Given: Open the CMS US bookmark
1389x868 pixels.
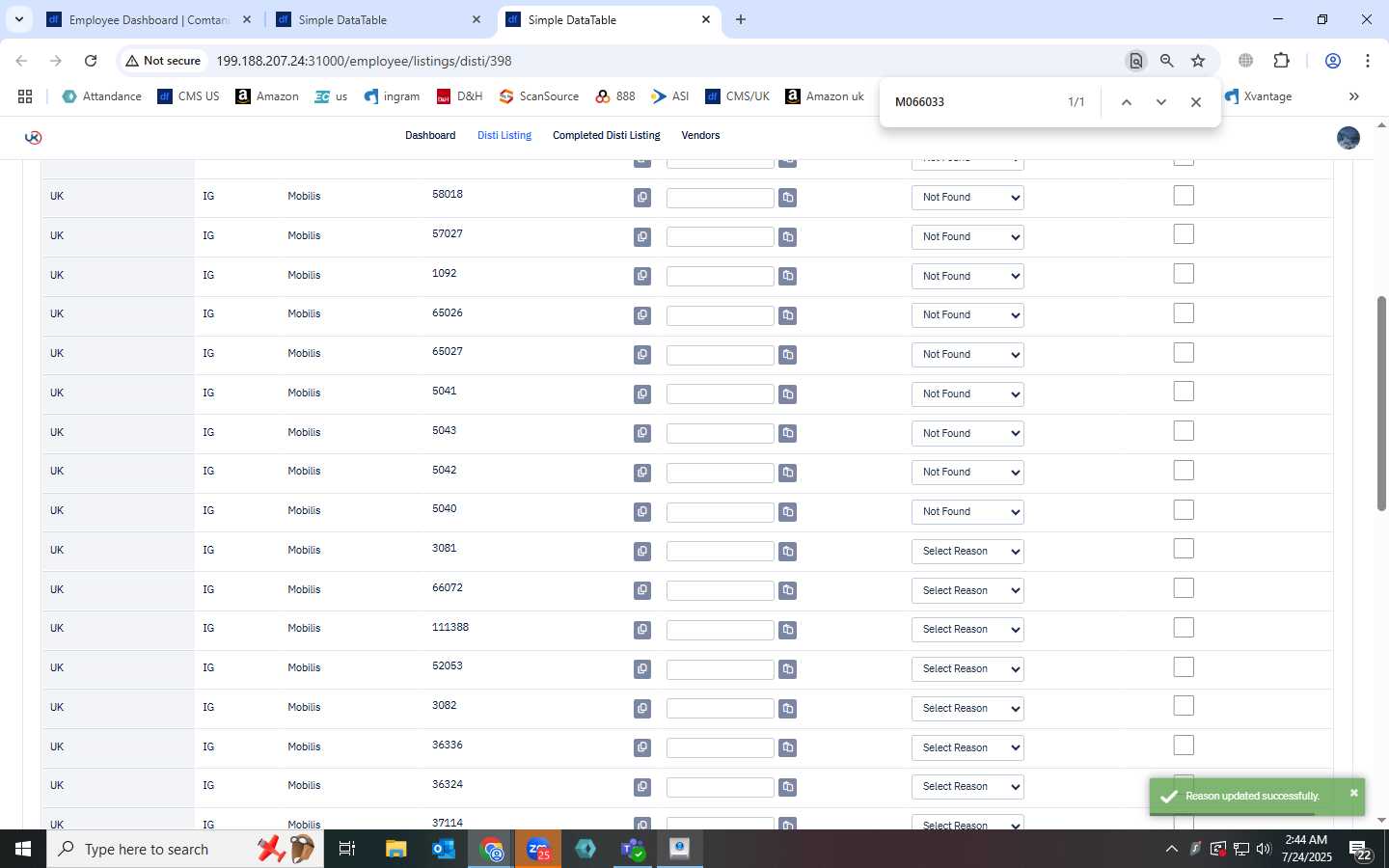Looking at the screenshot, I should pos(189,96).
